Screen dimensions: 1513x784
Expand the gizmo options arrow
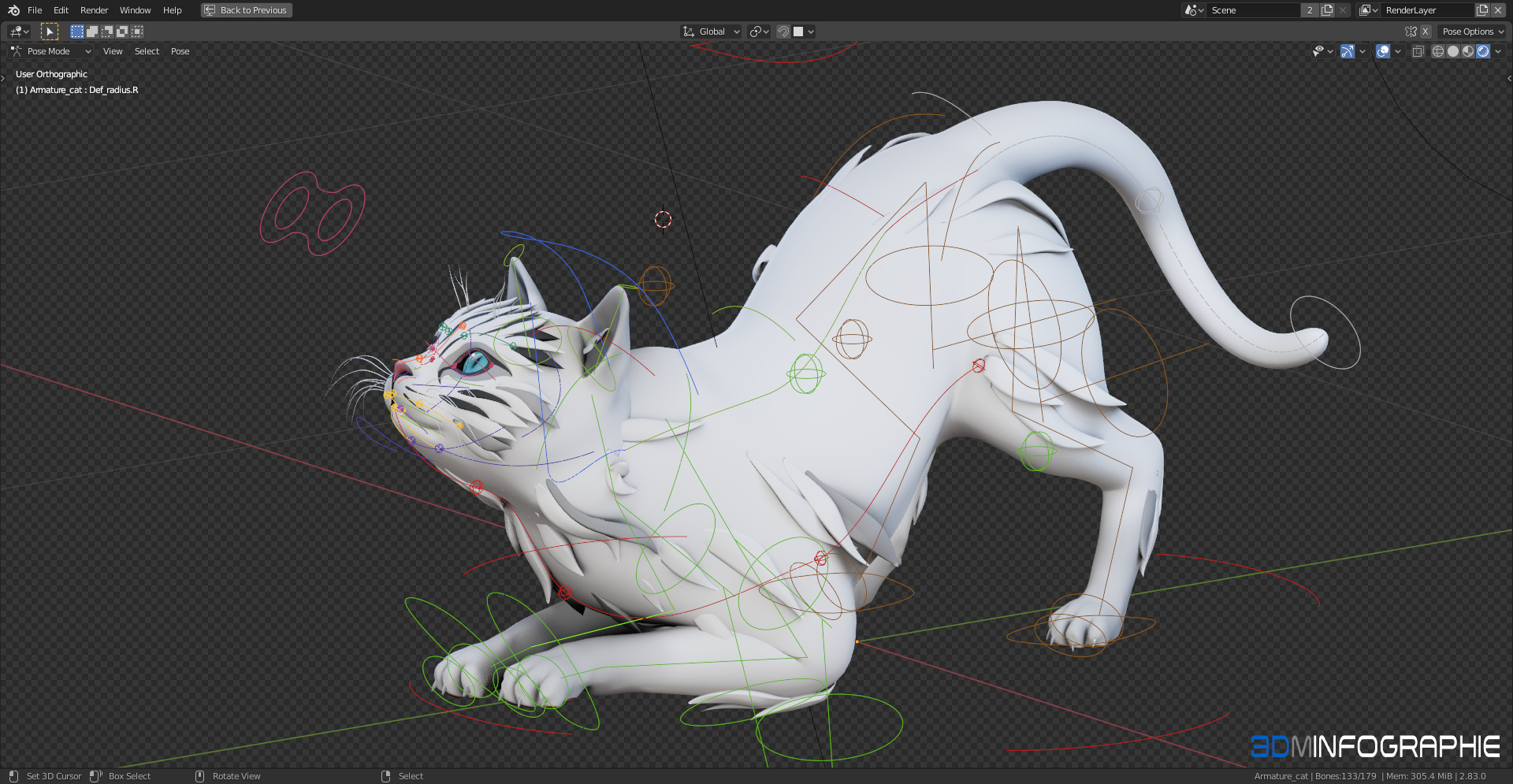point(1362,51)
